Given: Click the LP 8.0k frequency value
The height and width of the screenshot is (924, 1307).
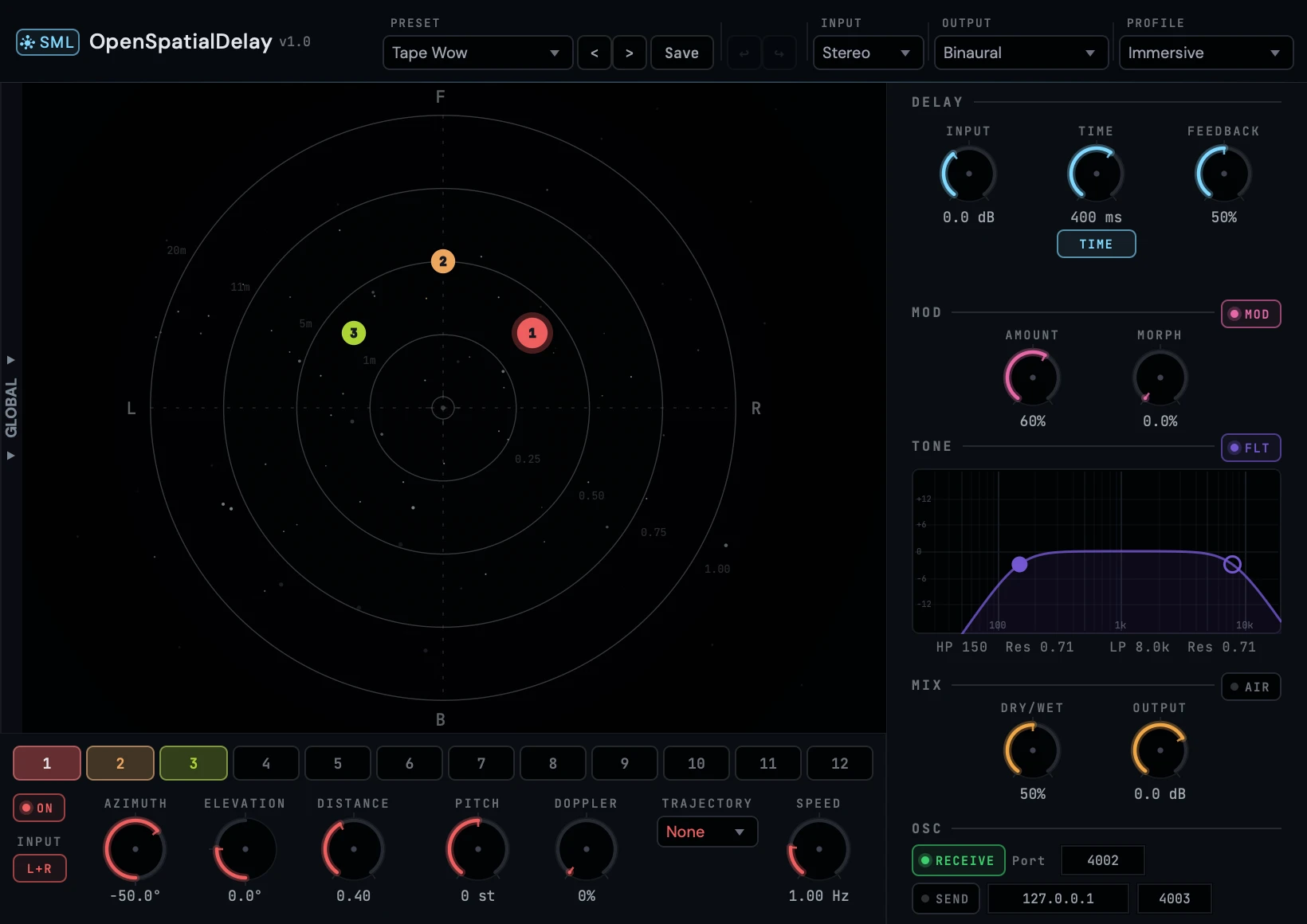Looking at the screenshot, I should click(x=1140, y=647).
